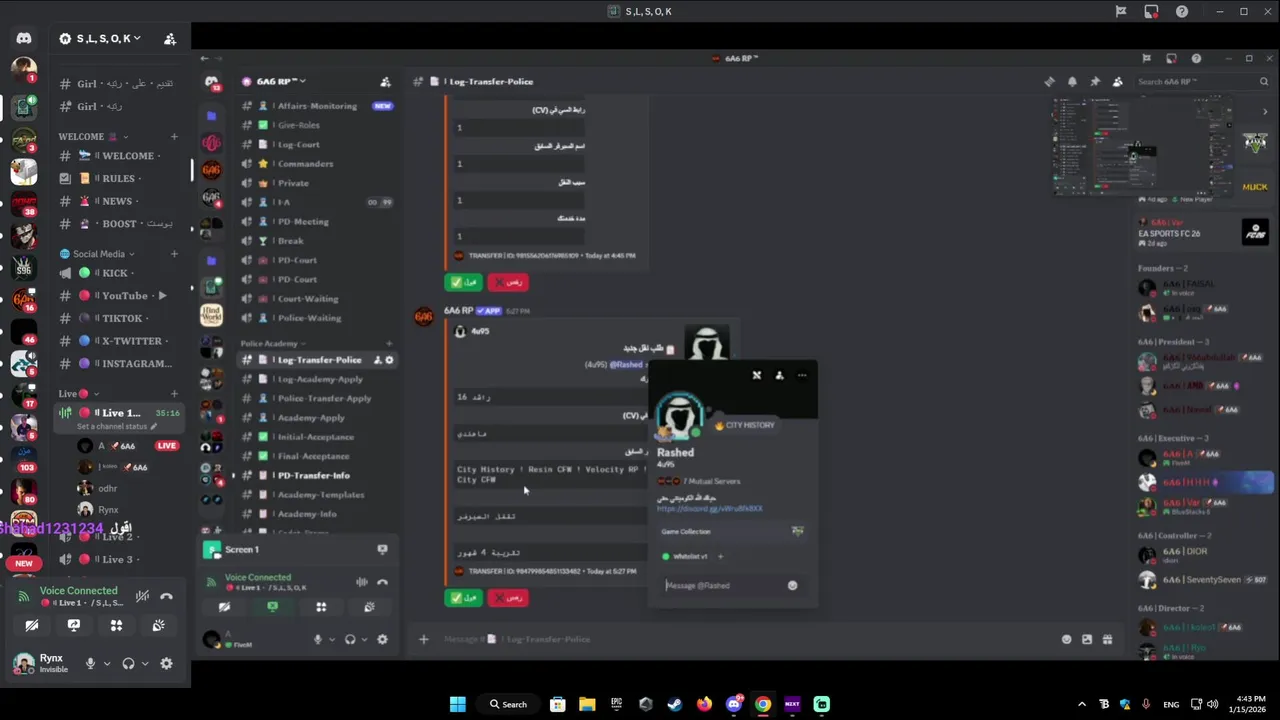Toggle soundboard icon in shared-screen voice panel
Image resolution: width=1280 pixels, height=720 pixels.
(x=369, y=607)
